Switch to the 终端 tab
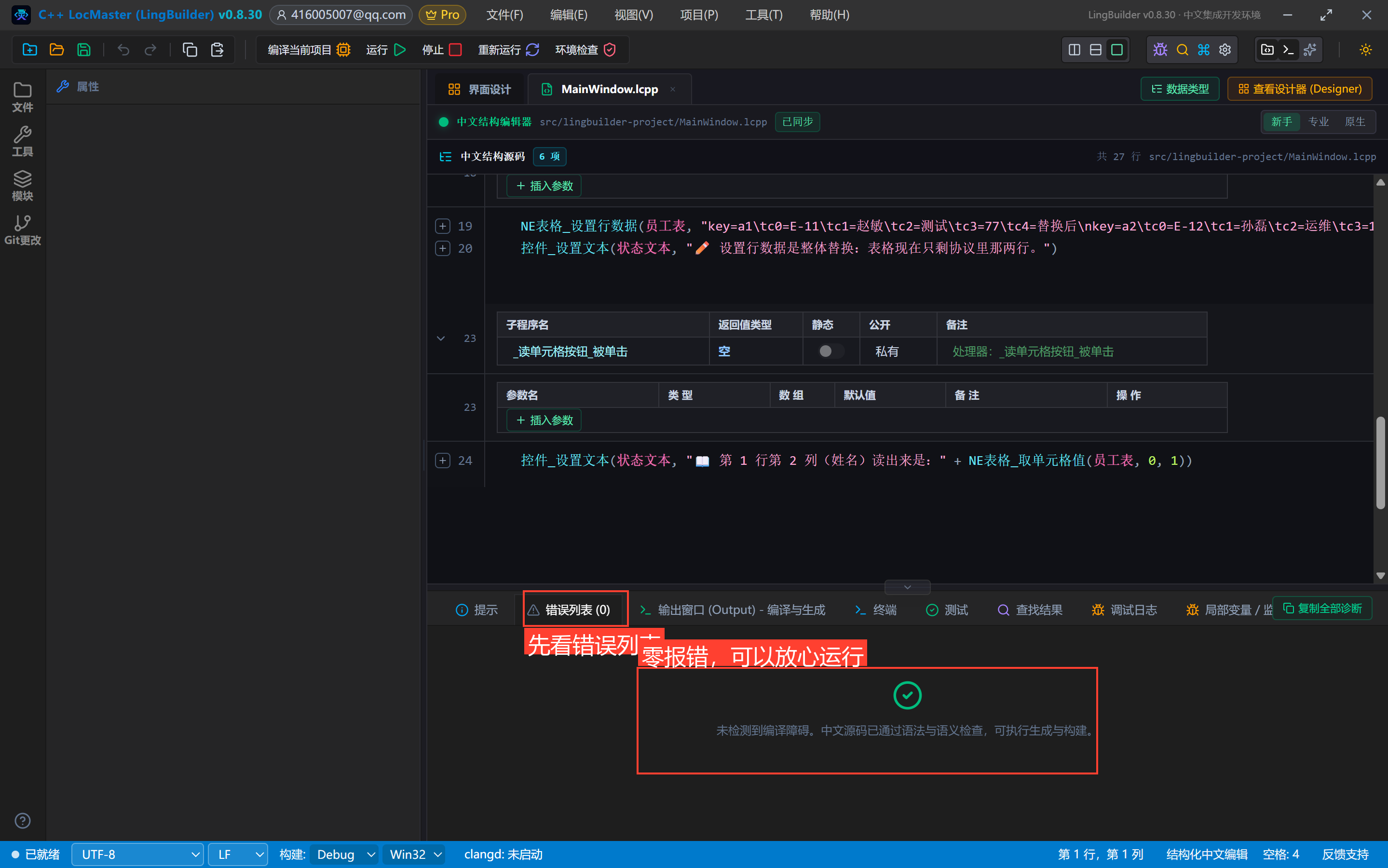Viewport: 1388px width, 868px height. (x=875, y=610)
